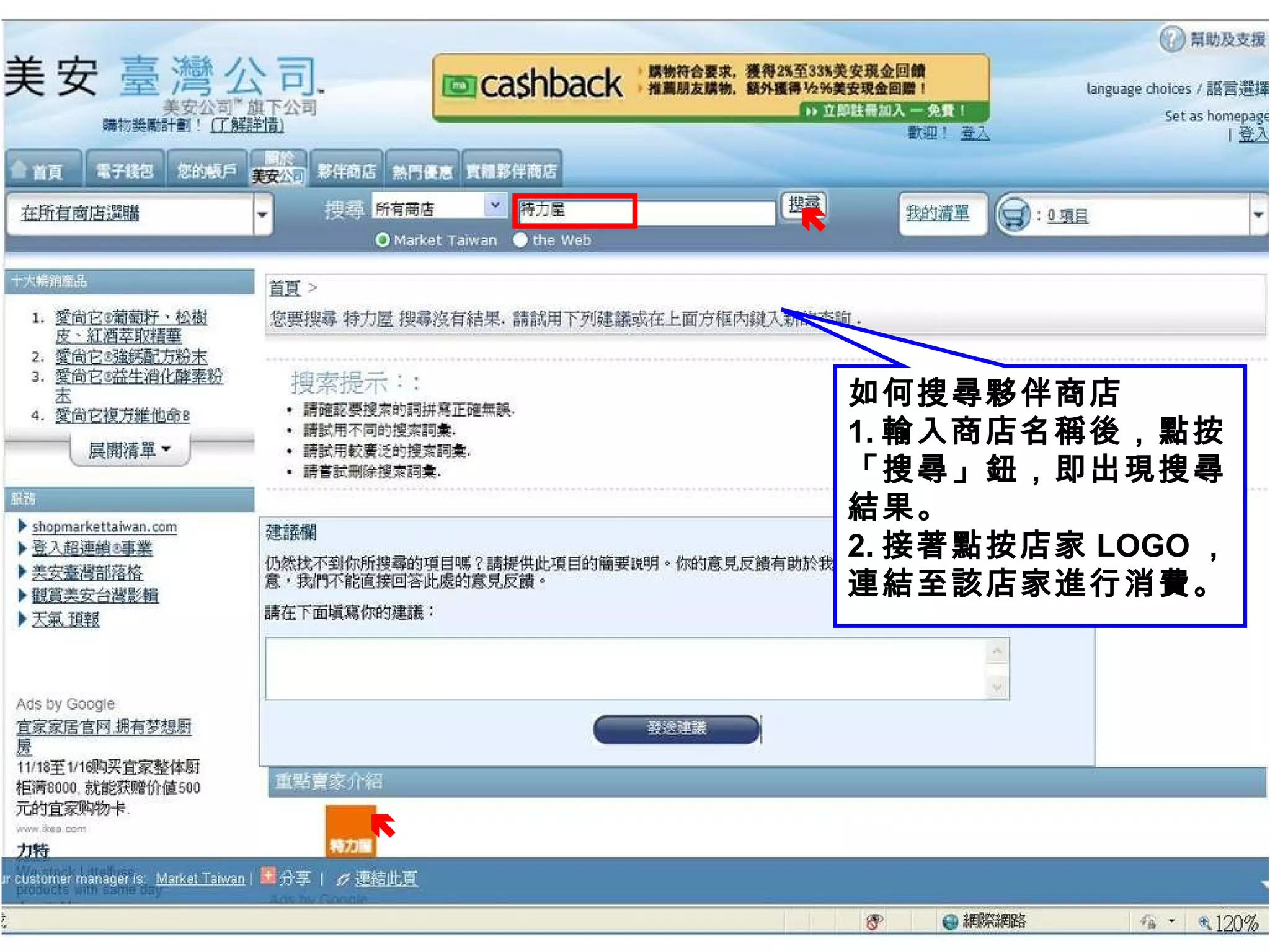Screen dimensions: 1270x952
Task: Click the share 分享 icon in footer
Action: tap(268, 876)
